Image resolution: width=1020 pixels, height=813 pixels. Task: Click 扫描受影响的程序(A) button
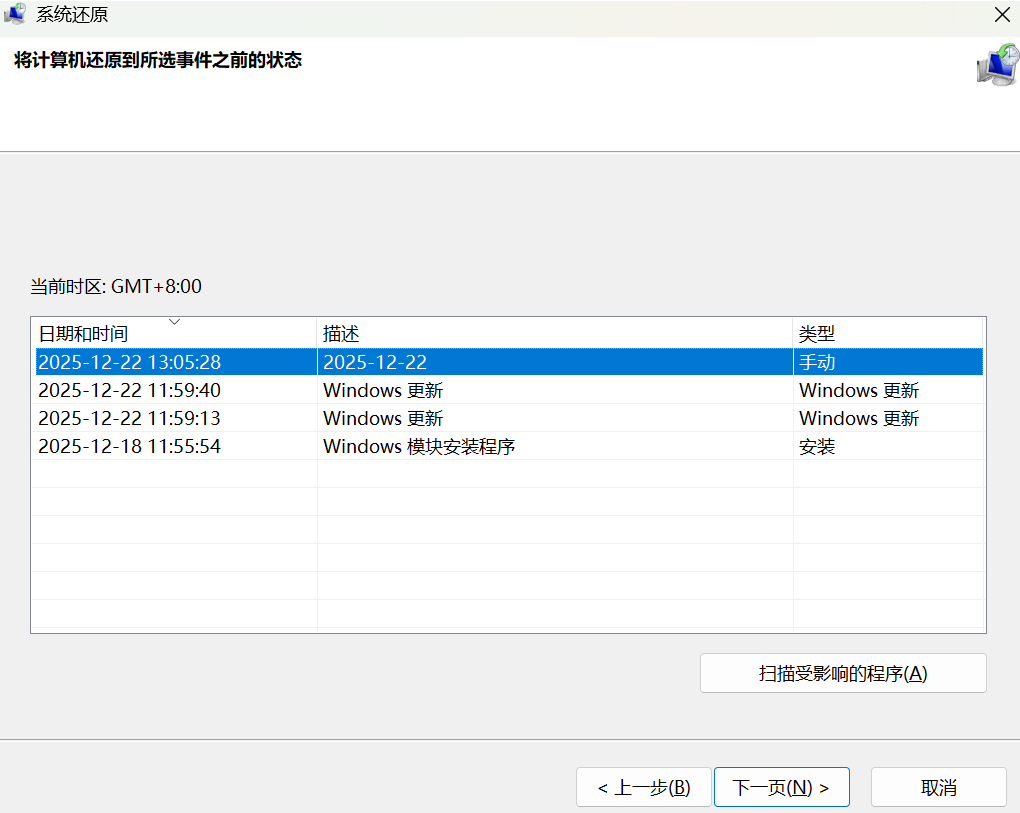(842, 673)
